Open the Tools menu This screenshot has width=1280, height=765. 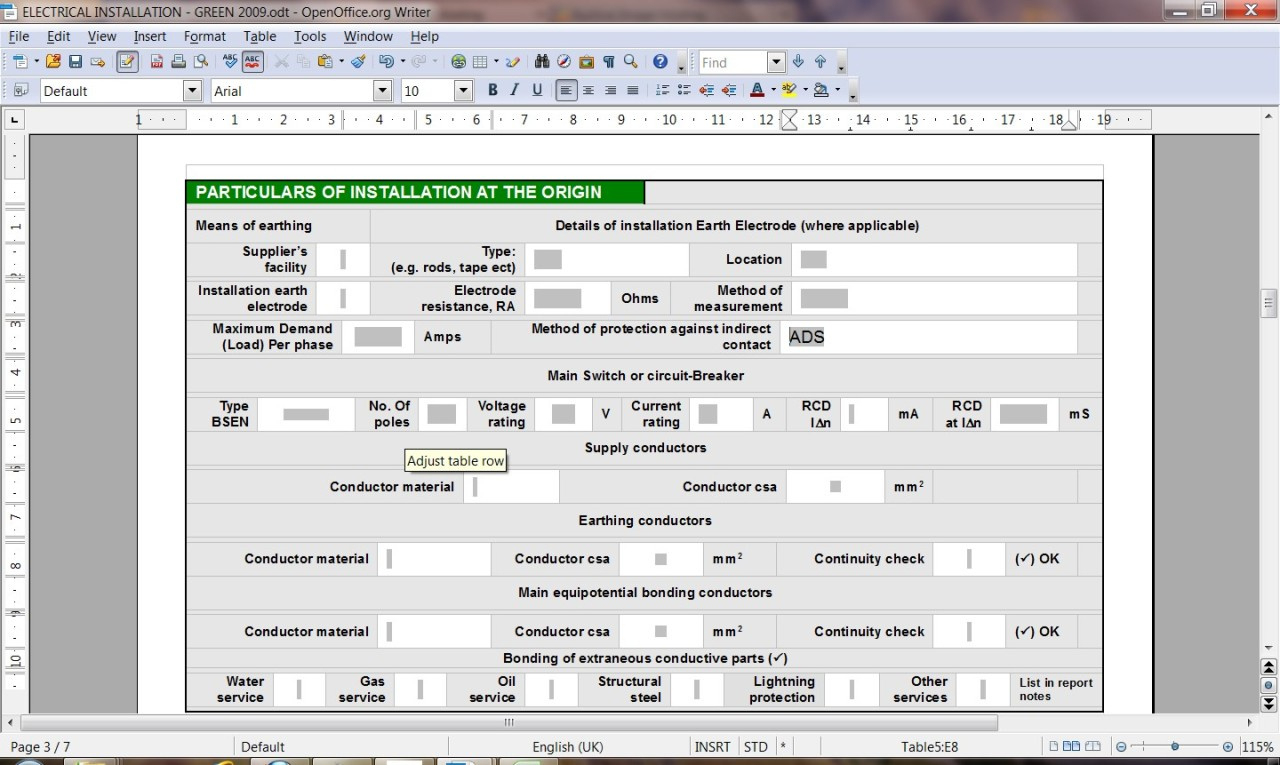pyautogui.click(x=310, y=36)
